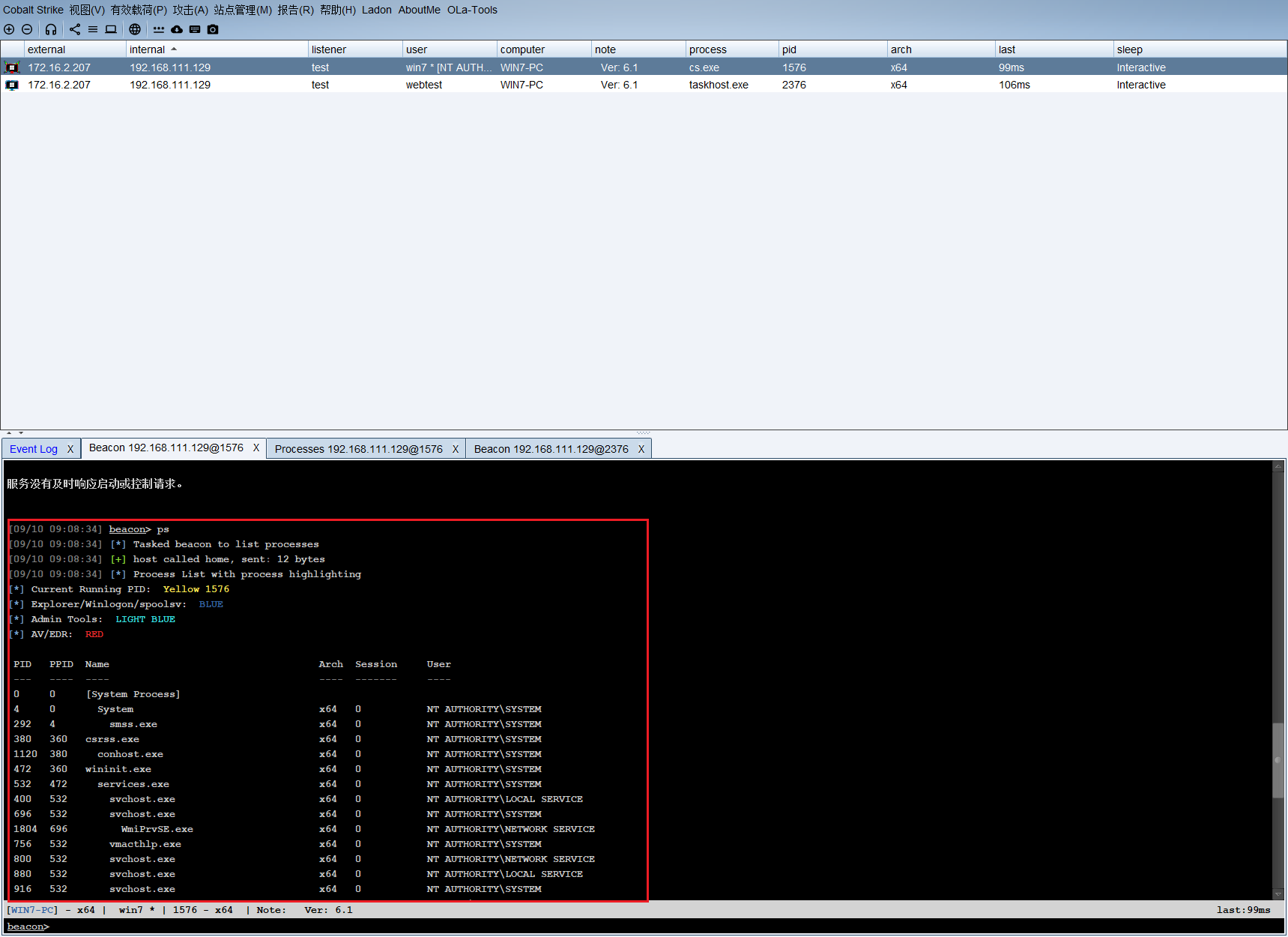Close the Beacon 192.168.111.129@2376 tab
This screenshot has height=937, width=1288.
641,449
